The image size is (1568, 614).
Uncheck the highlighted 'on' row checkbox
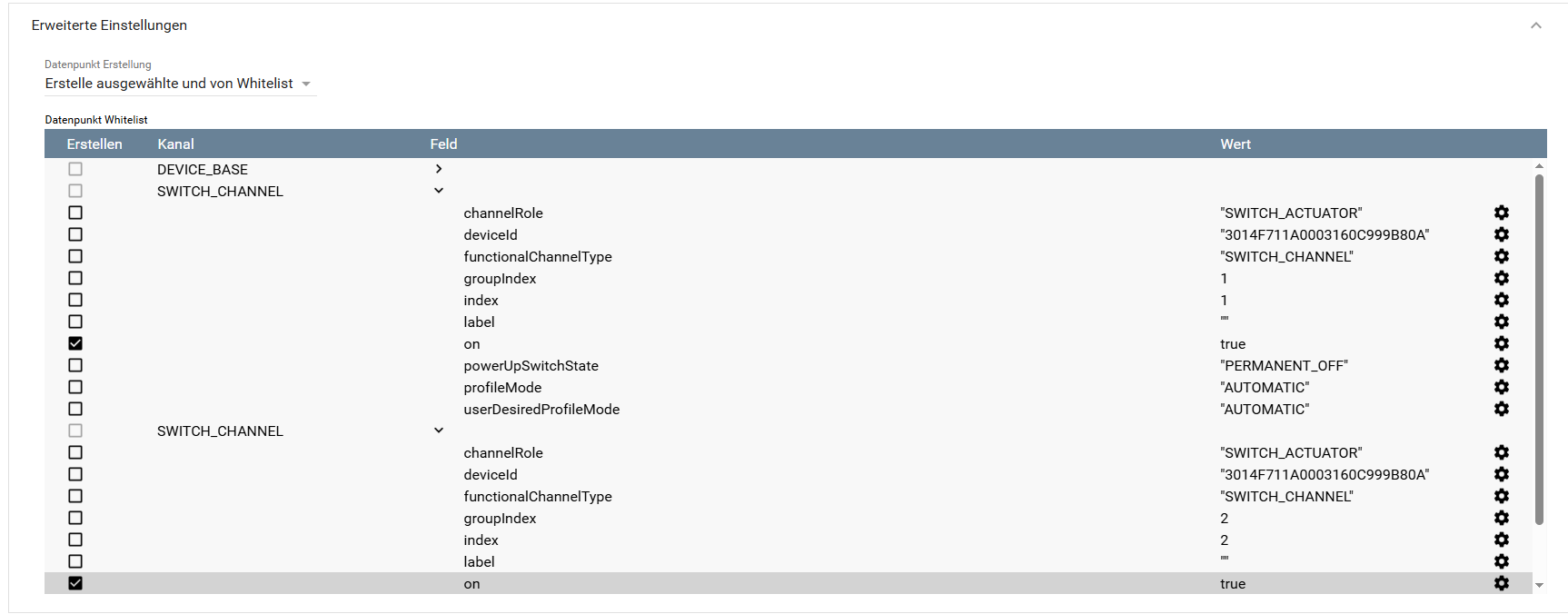pyautogui.click(x=75, y=583)
